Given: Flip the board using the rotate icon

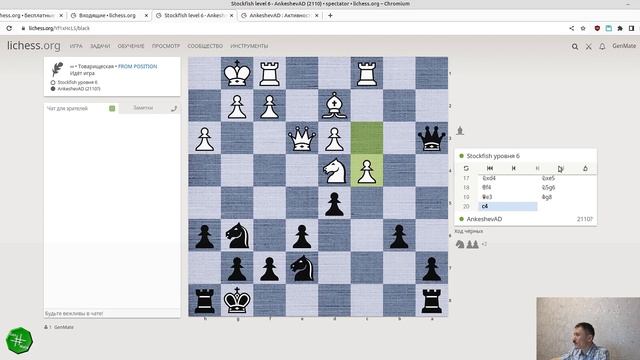Looking at the screenshot, I should point(466,168).
